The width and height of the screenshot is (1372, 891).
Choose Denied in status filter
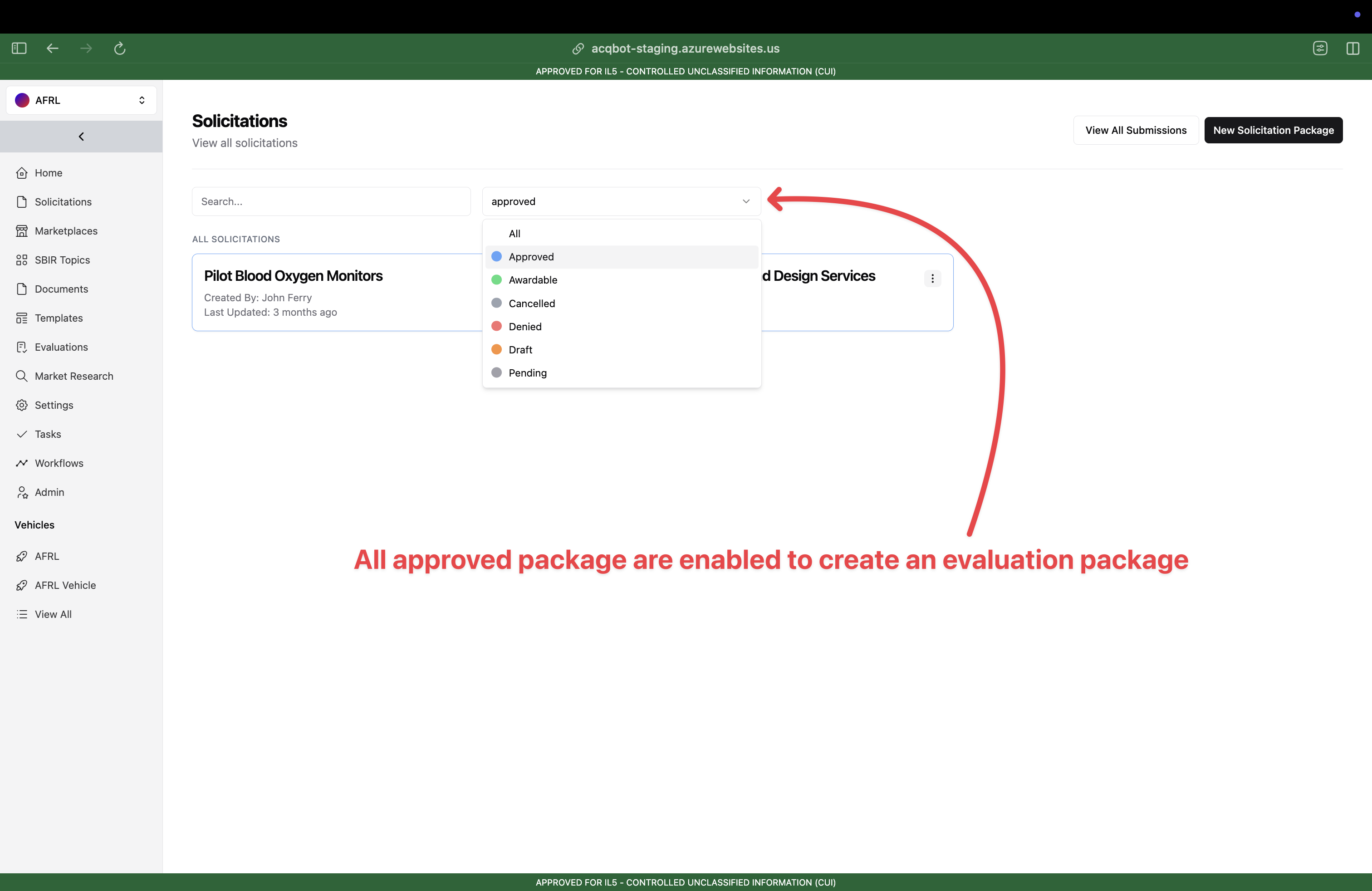coord(622,326)
